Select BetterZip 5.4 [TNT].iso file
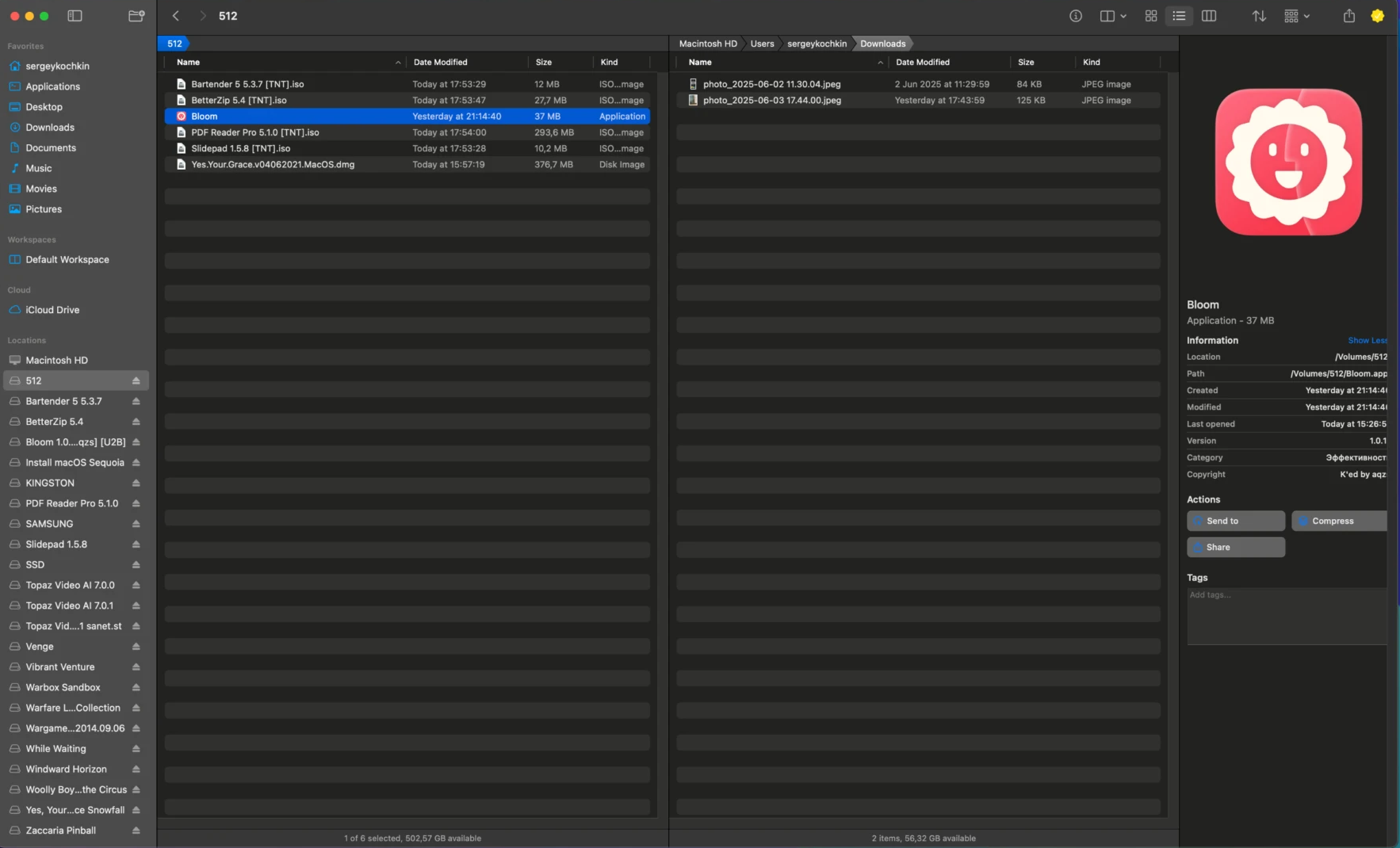This screenshot has height=848, width=1400. (x=407, y=100)
